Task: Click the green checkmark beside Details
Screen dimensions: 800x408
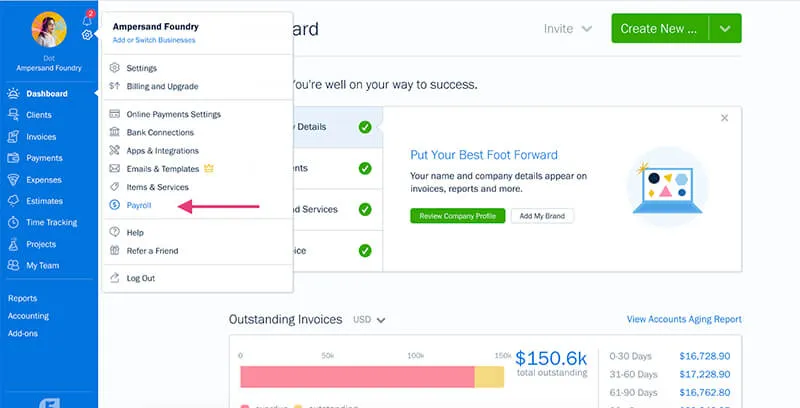Action: pos(365,127)
